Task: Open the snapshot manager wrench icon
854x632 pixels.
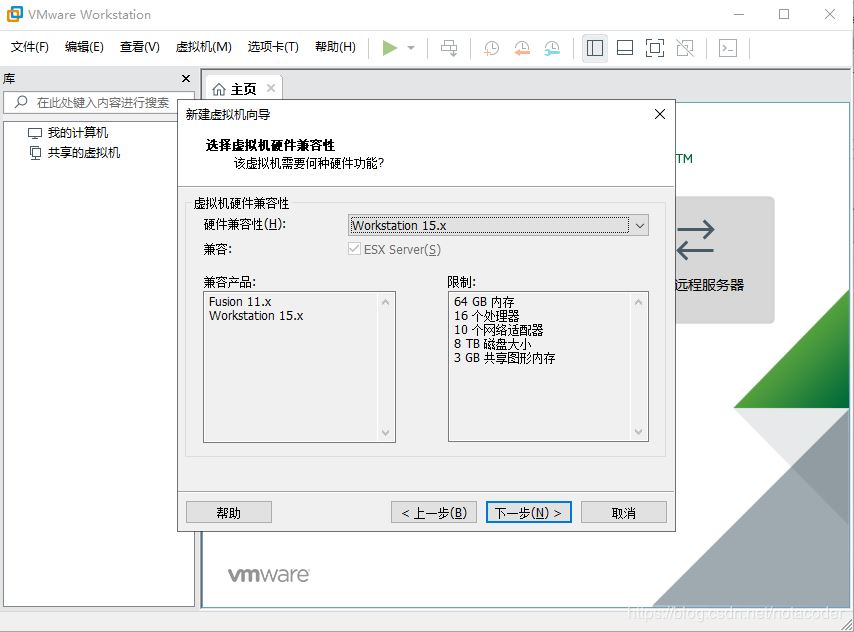Action: pos(553,48)
